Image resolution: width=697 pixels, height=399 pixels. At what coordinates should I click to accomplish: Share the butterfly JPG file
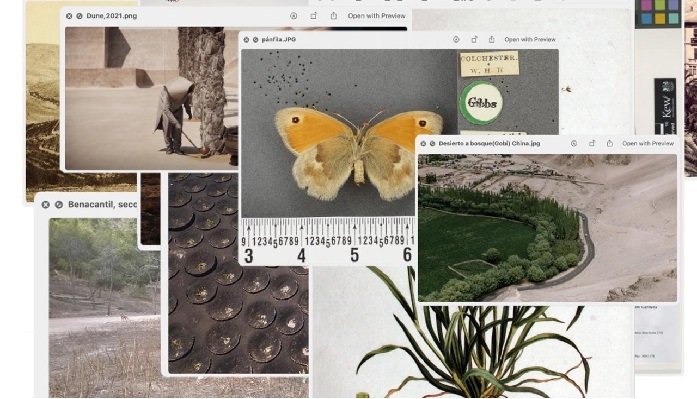(x=492, y=39)
